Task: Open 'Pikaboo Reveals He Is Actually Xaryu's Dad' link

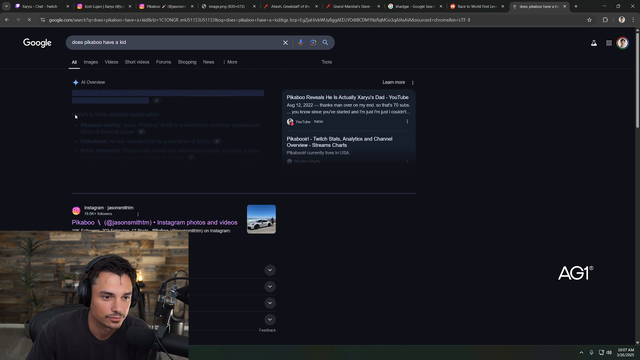Action: pos(347,97)
